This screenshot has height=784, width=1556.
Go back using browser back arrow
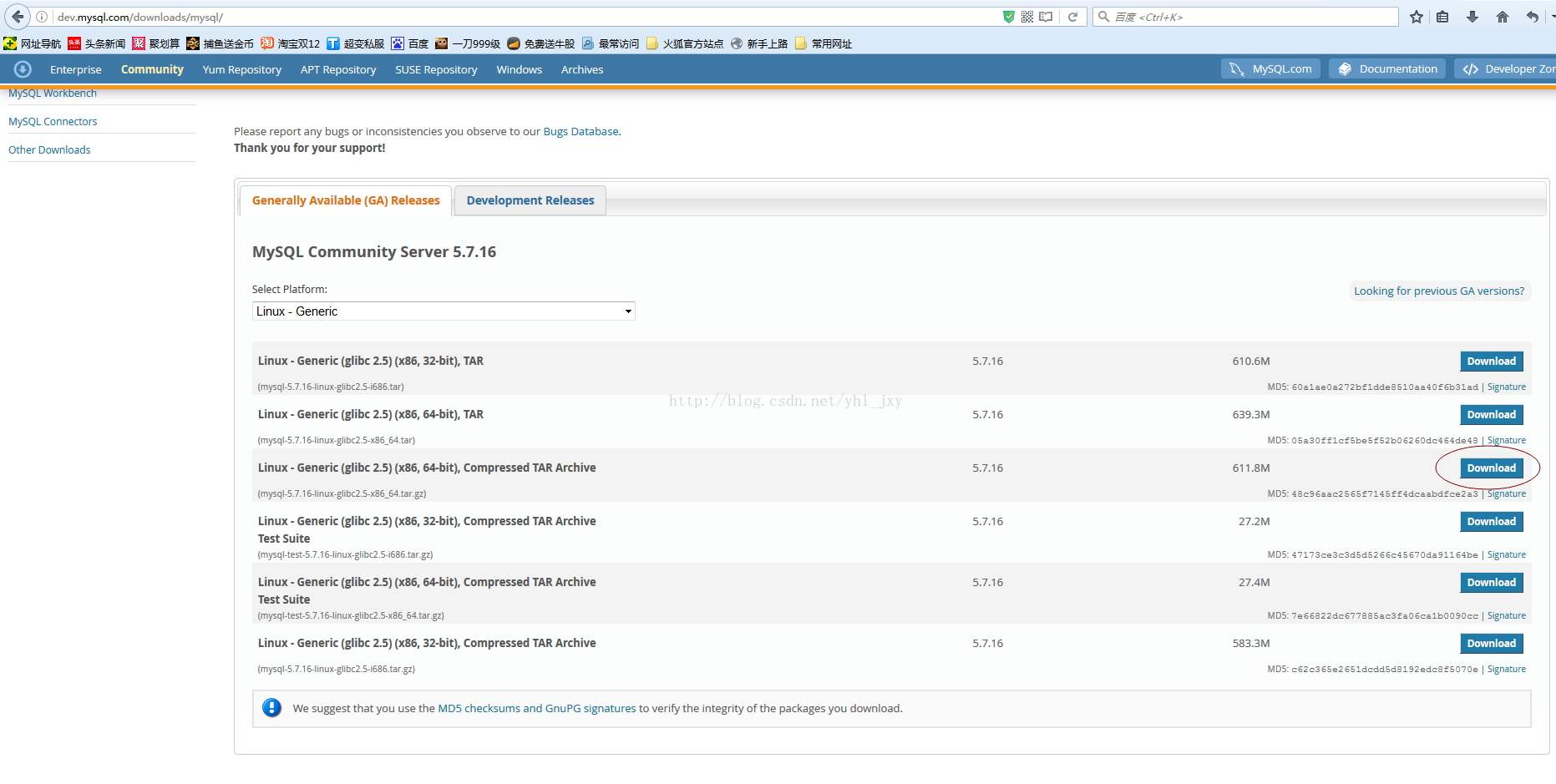[18, 17]
